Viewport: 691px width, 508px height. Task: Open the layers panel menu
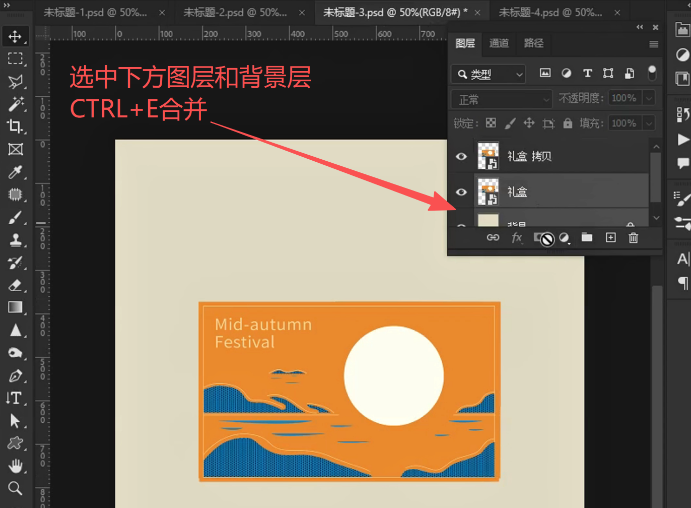pyautogui.click(x=654, y=44)
